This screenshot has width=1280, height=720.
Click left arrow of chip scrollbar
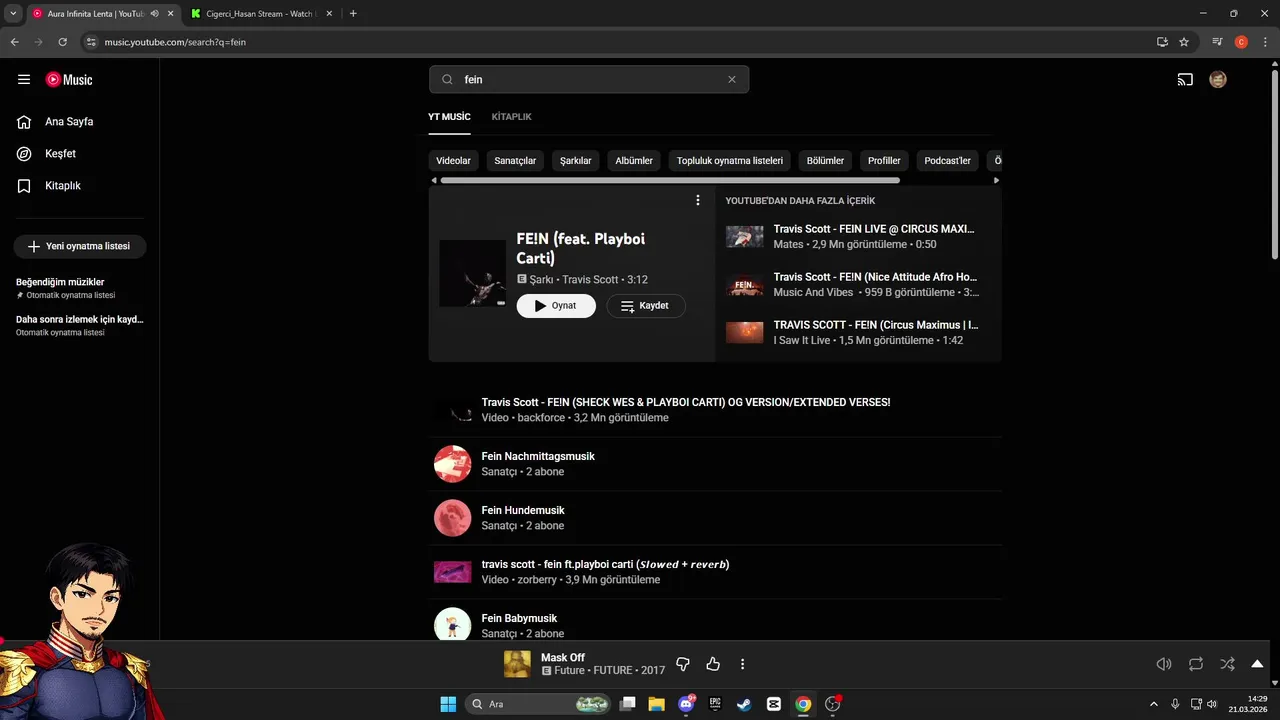coord(434,181)
